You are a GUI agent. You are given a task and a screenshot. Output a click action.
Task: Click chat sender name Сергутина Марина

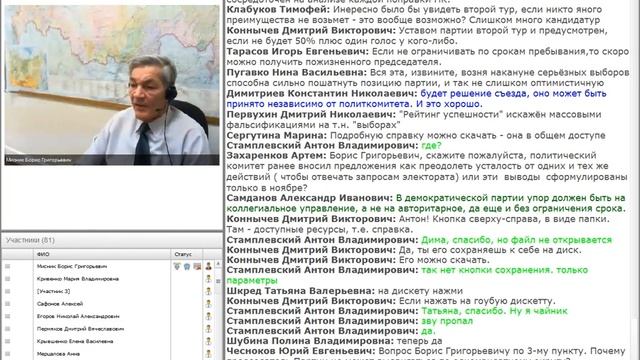point(277,135)
